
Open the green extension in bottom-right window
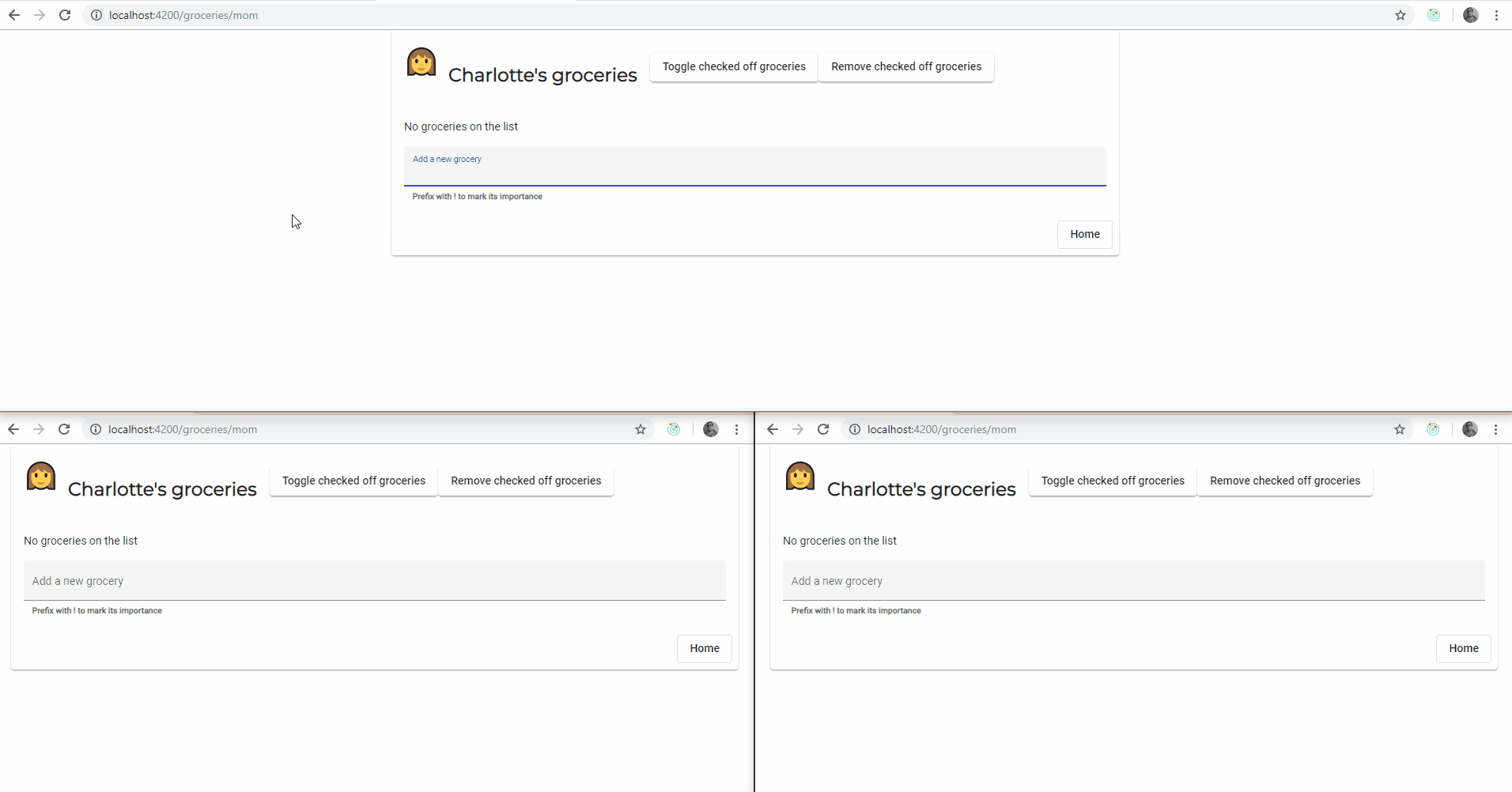[1433, 429]
